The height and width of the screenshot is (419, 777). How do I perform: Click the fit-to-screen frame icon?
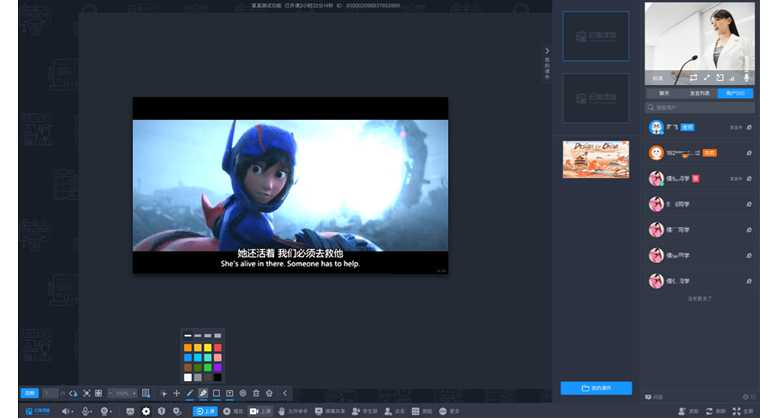point(87,393)
